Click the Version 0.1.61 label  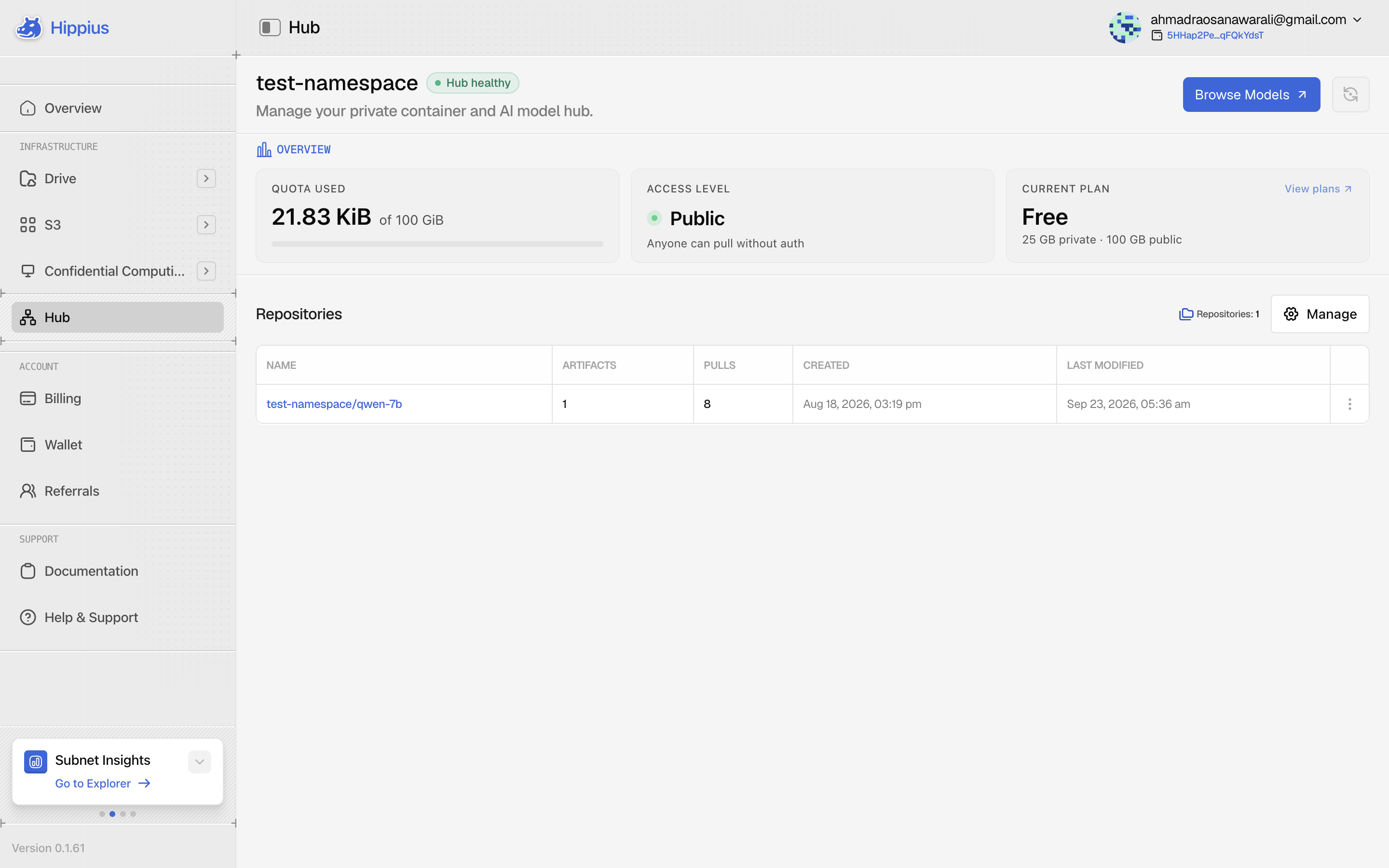click(48, 848)
